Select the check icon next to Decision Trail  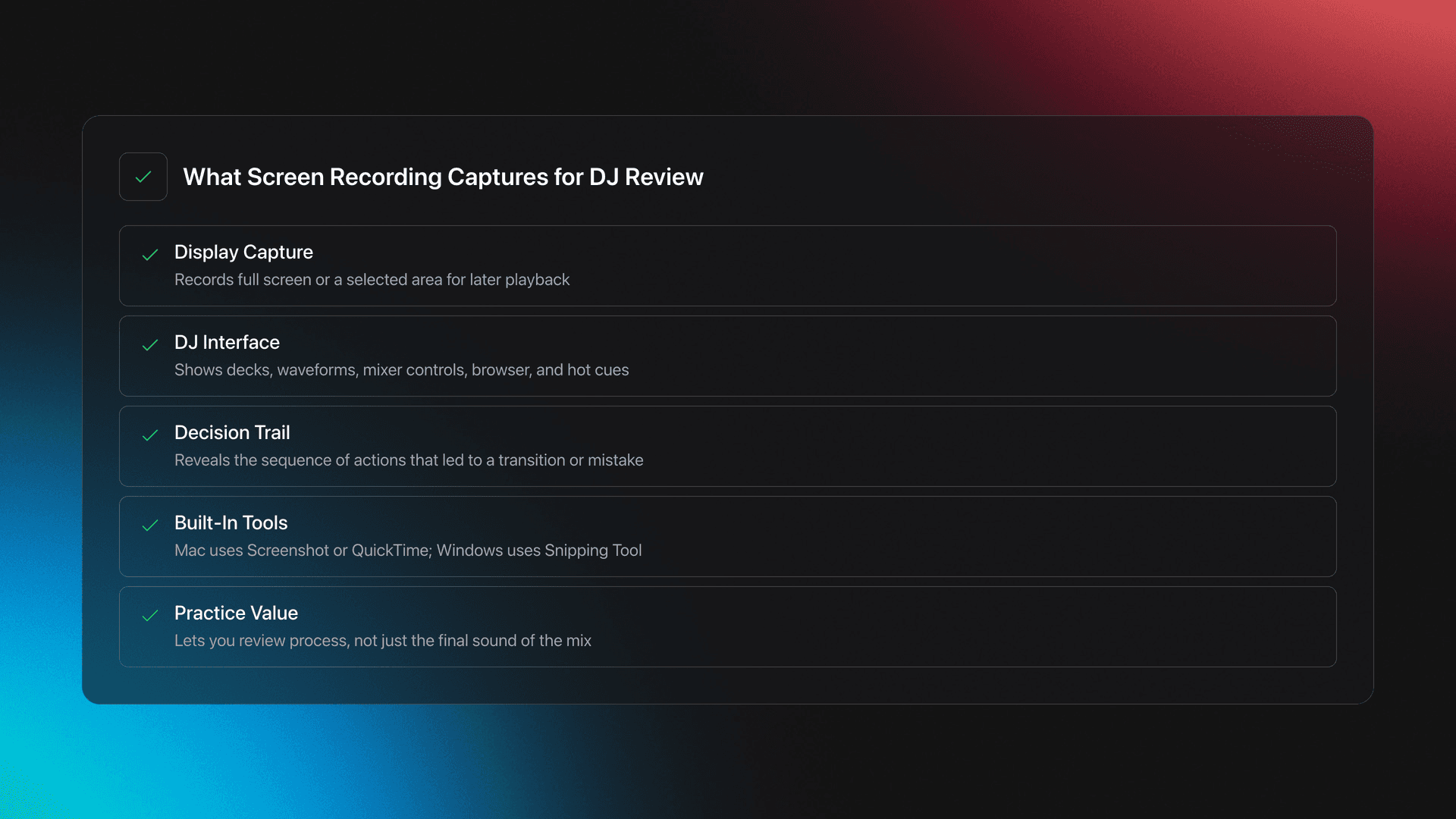tap(151, 436)
